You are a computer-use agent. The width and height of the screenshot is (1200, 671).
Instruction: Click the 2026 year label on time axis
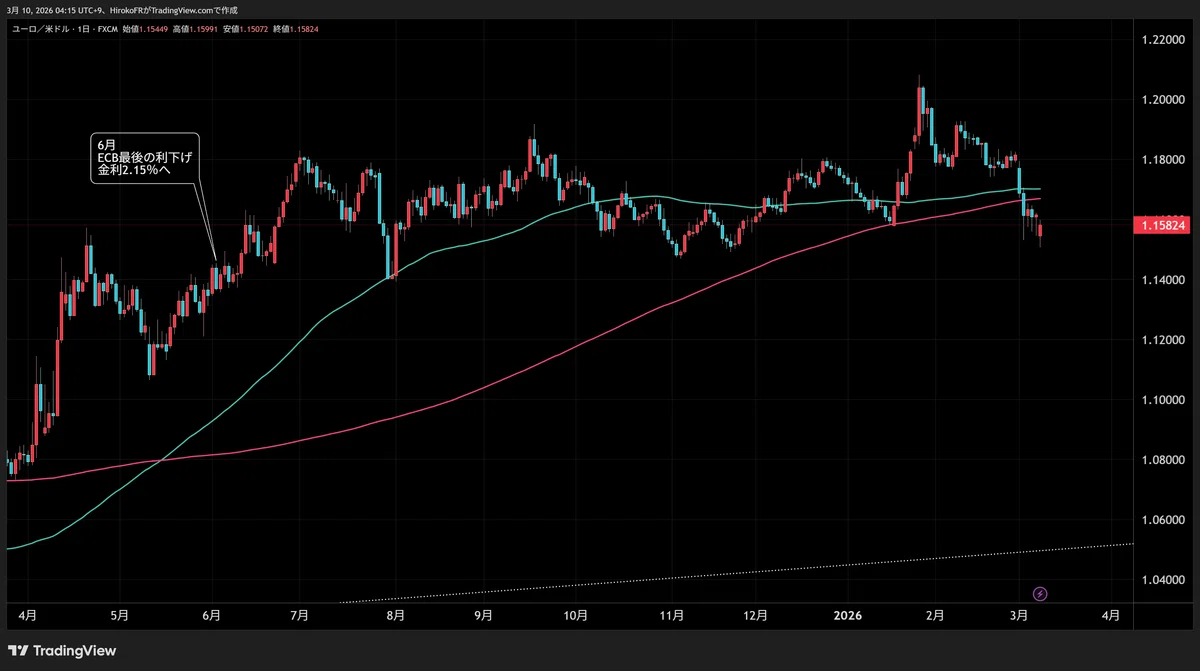[849, 616]
